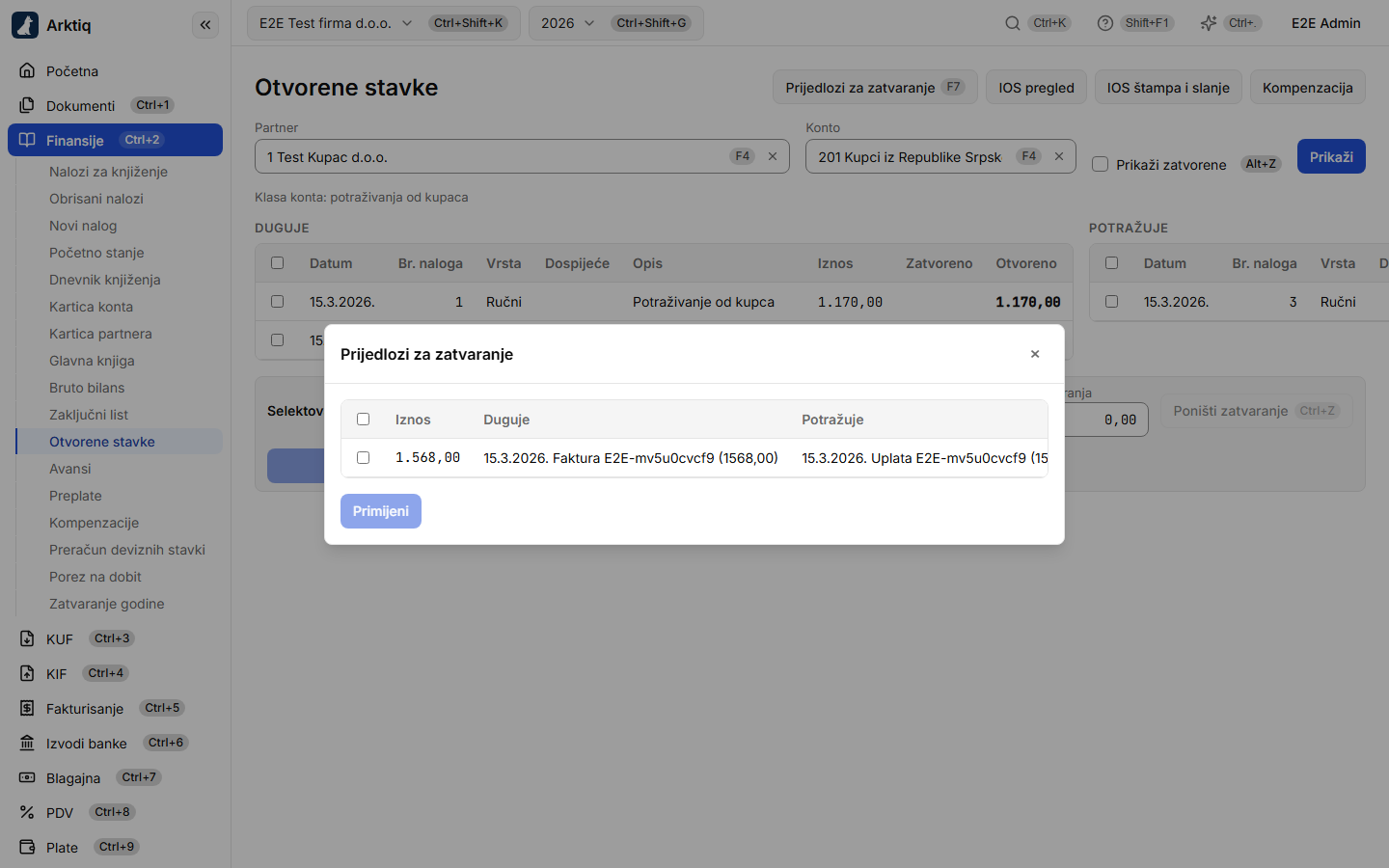This screenshot has height=868, width=1389.
Task: Check the 1.568,00 proposal row
Action: tap(364, 458)
